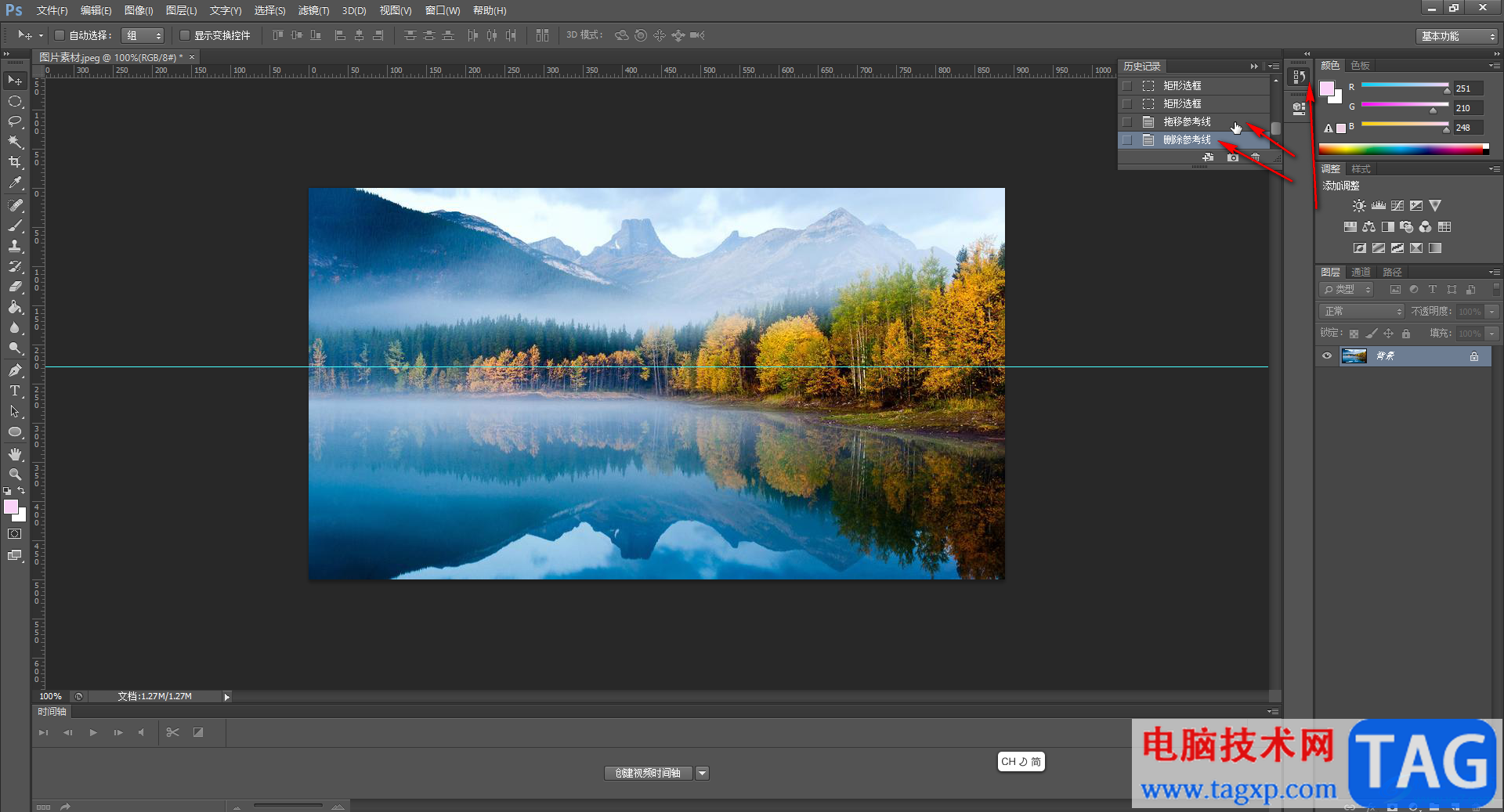Select the Elliptical Marquee tool
Image resolution: width=1504 pixels, height=812 pixels.
coord(15,101)
